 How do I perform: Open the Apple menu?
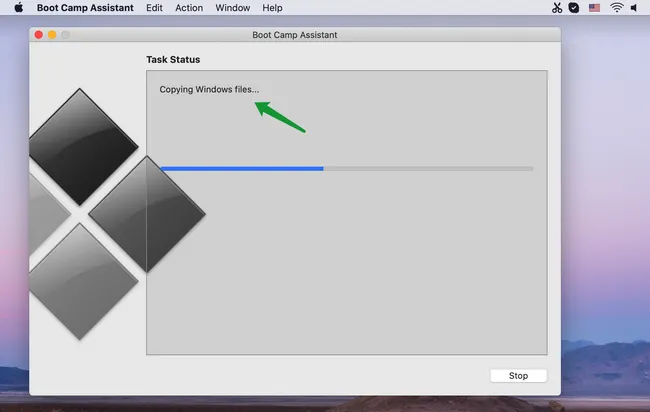[x=18, y=8]
